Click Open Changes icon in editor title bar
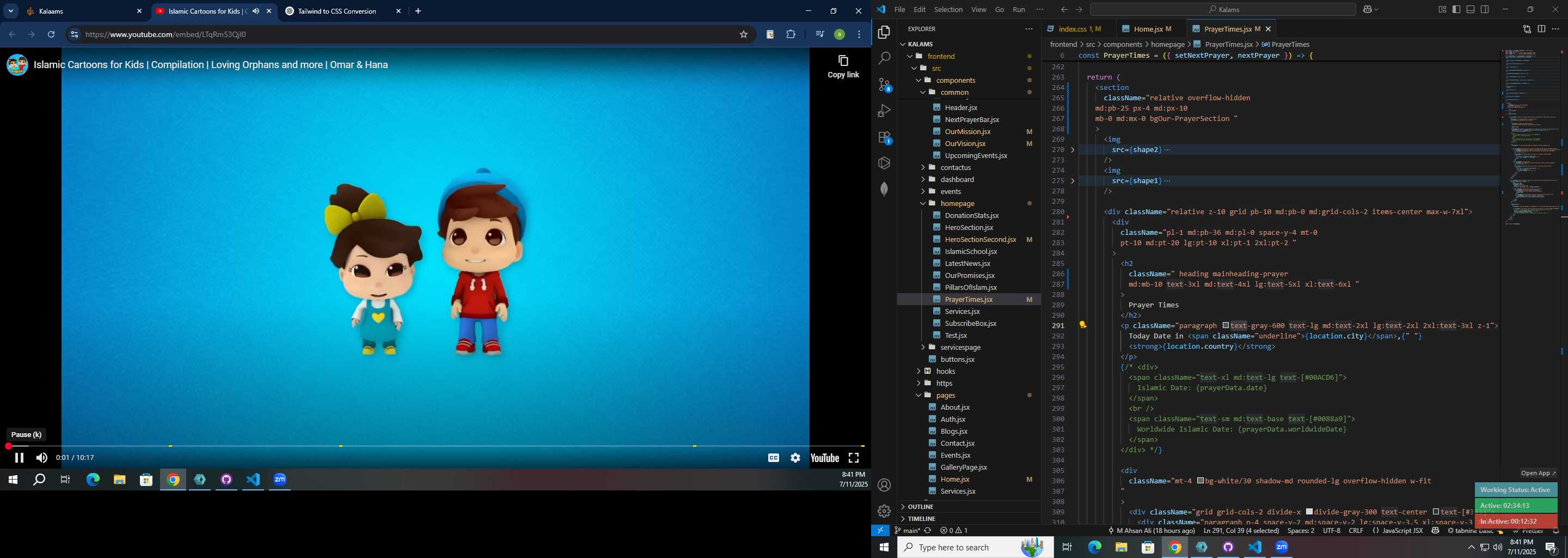 point(1527,29)
